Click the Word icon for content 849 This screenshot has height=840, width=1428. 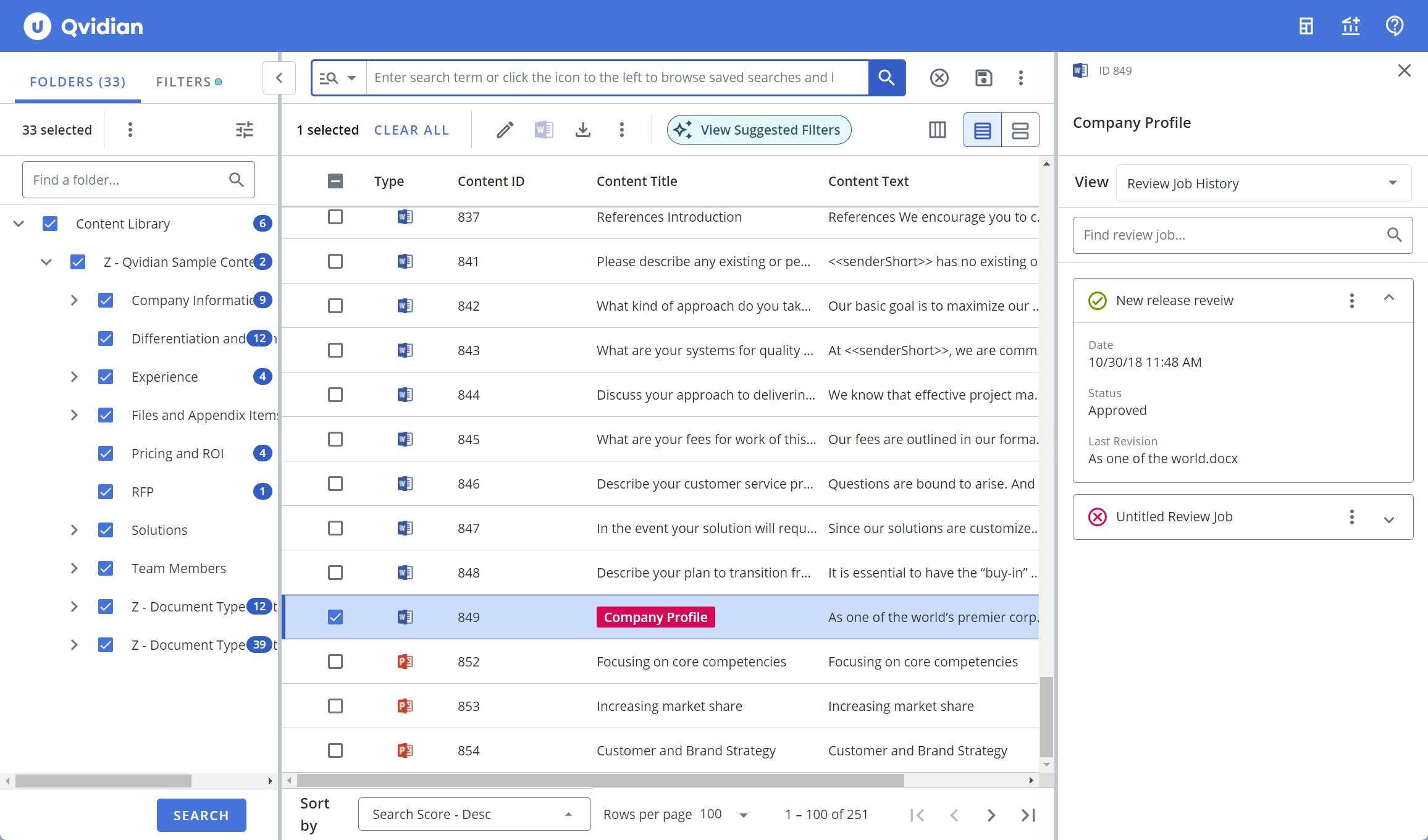coord(405,617)
